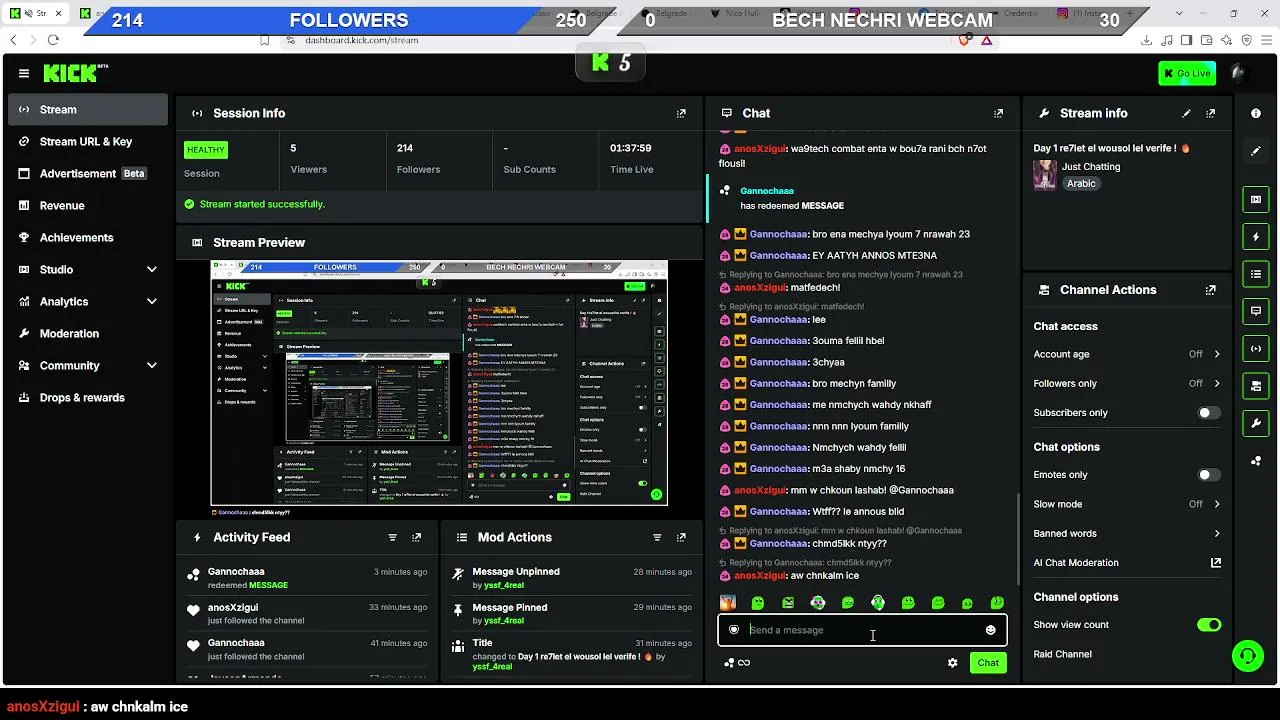Filter the Mod Actions list
1280x720 pixels.
coord(657,538)
